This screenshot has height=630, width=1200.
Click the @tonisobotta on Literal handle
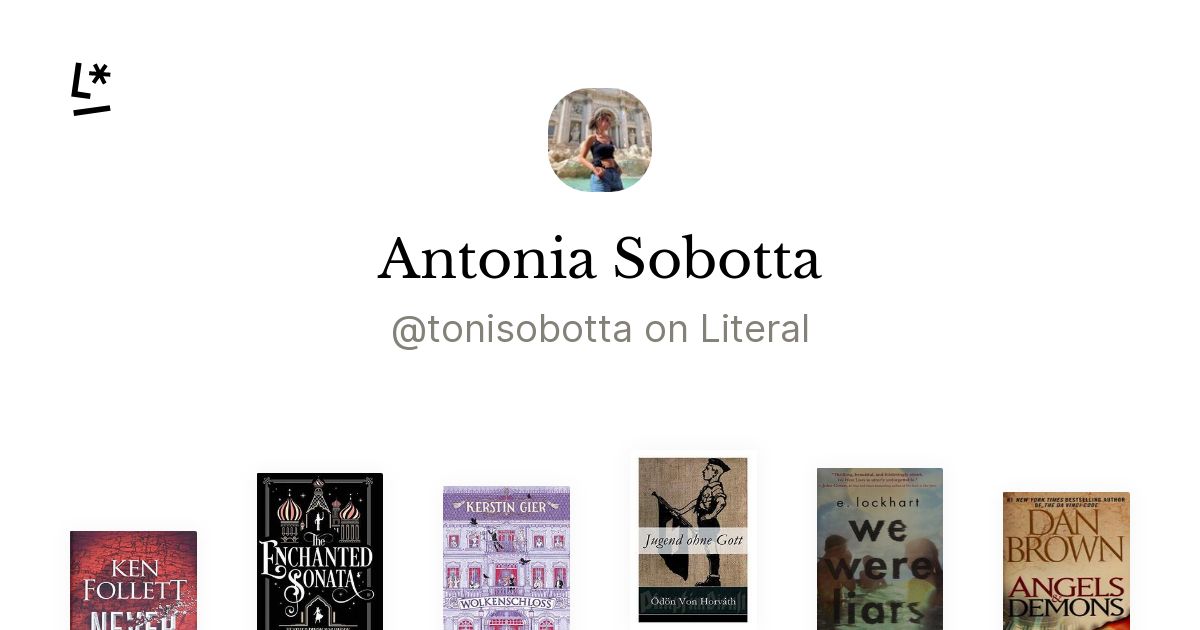pos(600,329)
